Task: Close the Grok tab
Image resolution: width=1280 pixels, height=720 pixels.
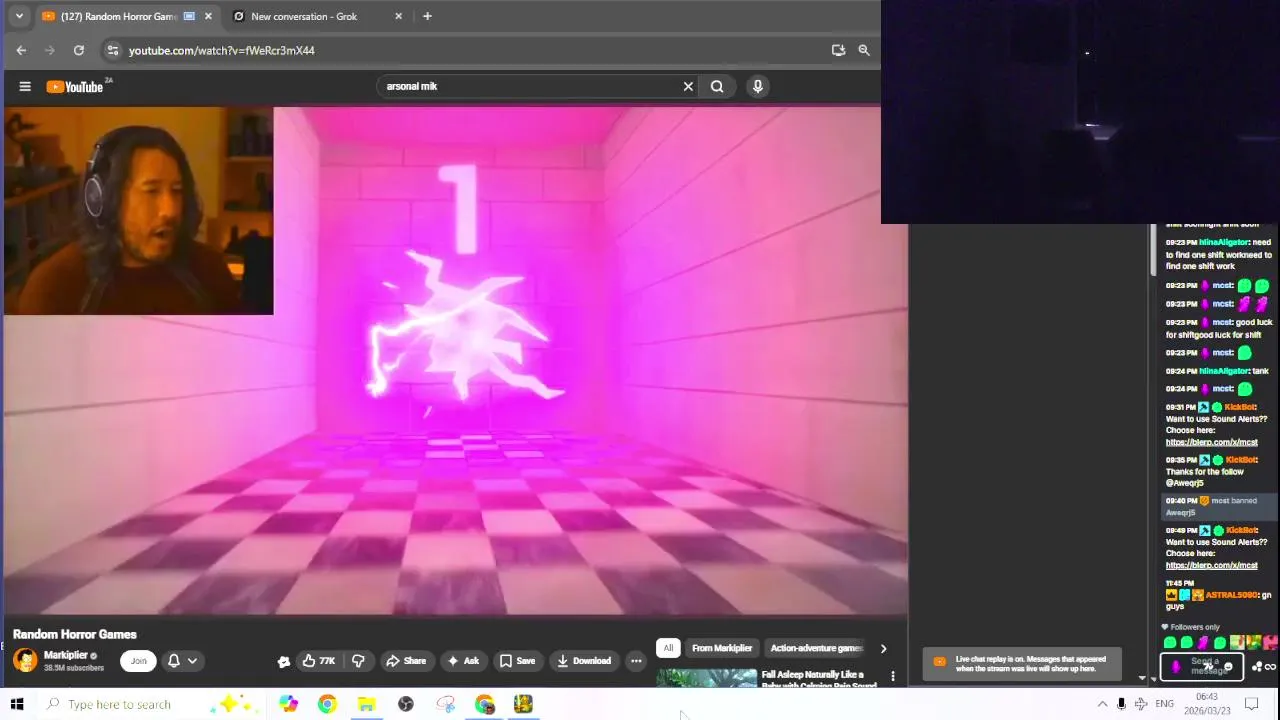Action: coord(399,16)
